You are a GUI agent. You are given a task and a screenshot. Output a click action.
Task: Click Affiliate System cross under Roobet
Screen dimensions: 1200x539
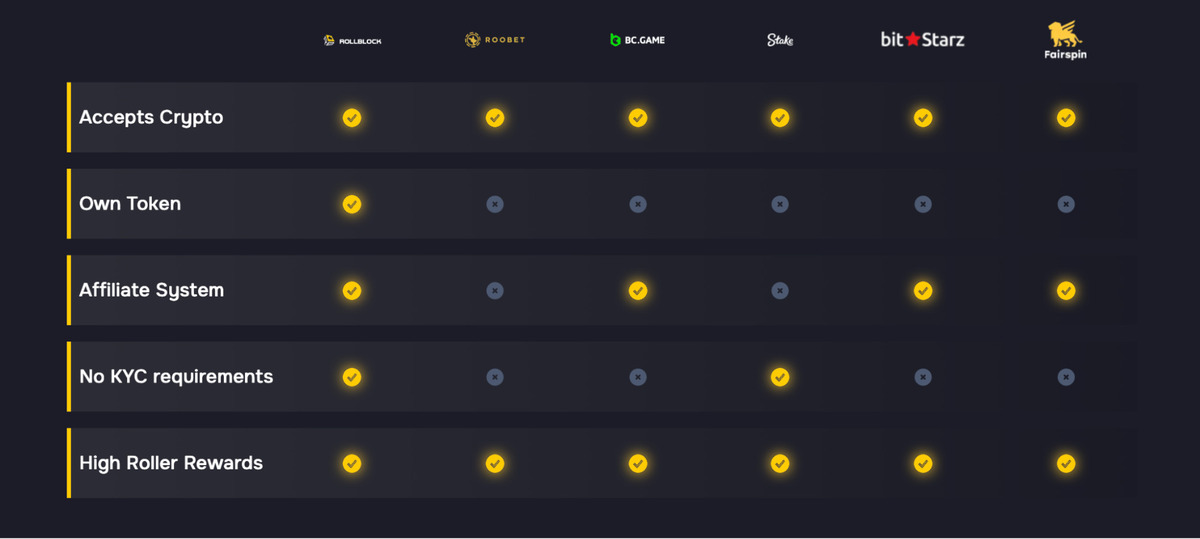coord(495,291)
